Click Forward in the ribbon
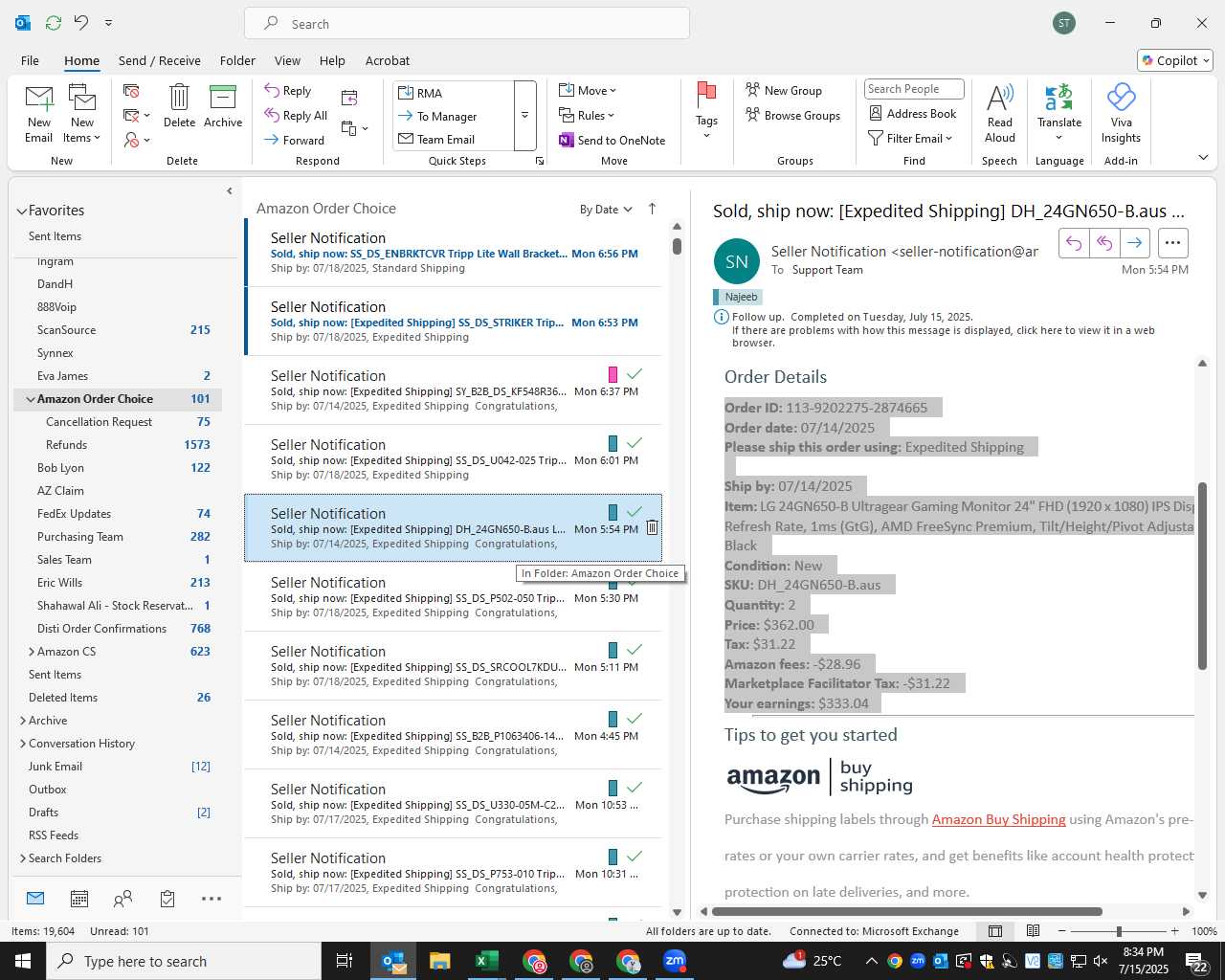This screenshot has height=980, width=1225. click(x=295, y=140)
